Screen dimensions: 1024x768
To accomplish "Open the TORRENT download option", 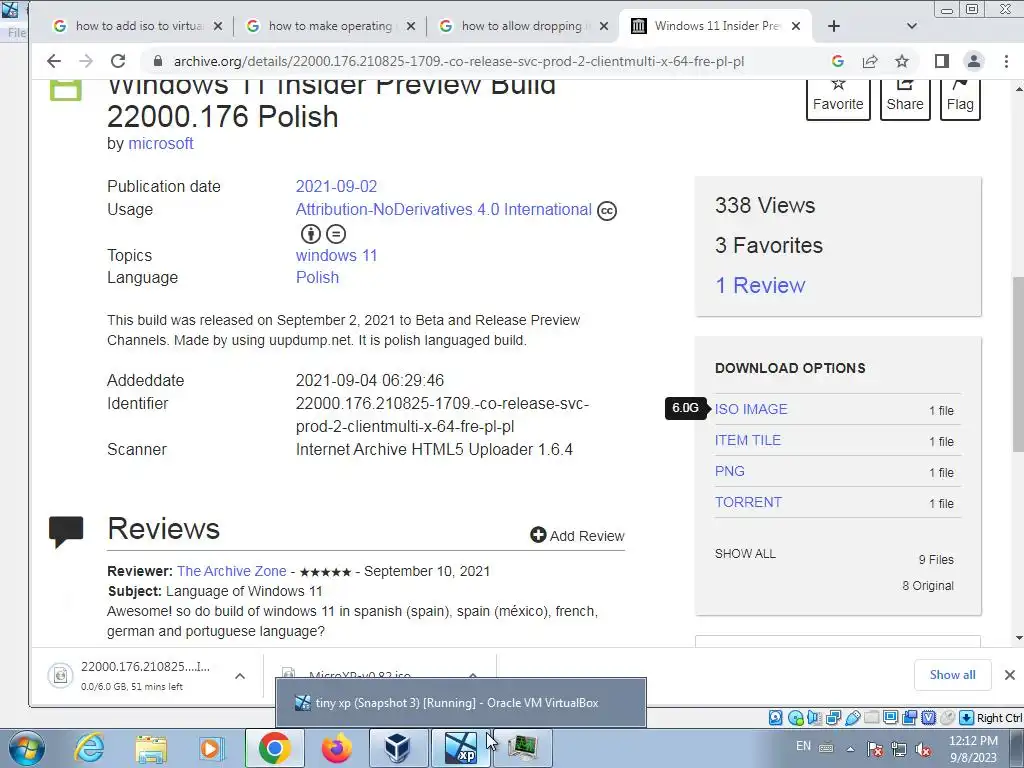I will (x=748, y=502).
